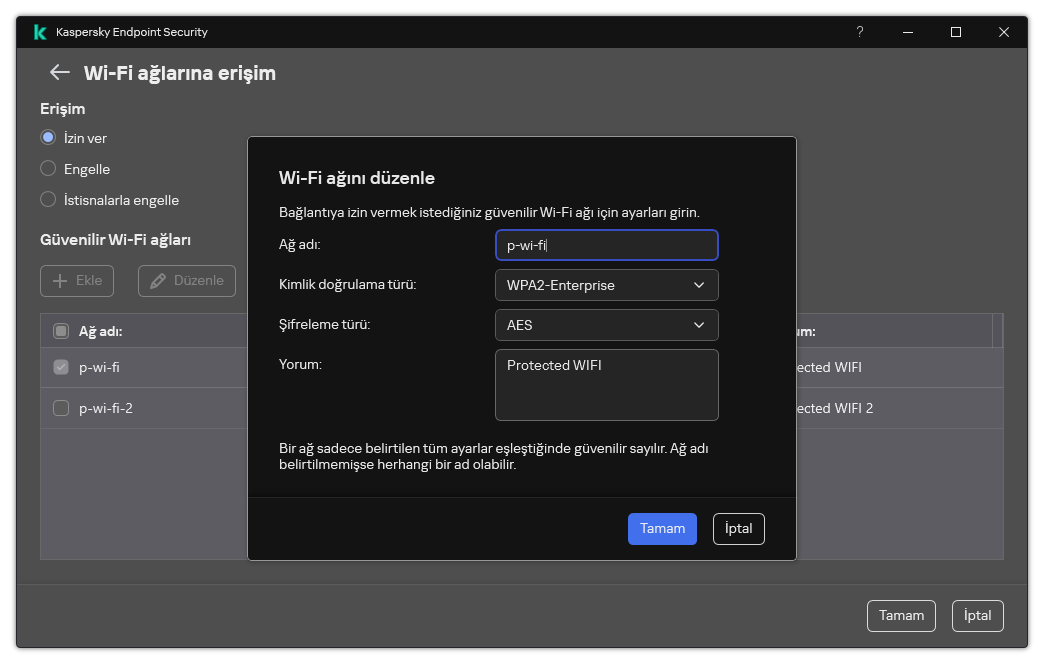The width and height of the screenshot is (1044, 664).
Task: Toggle the select-all checkbox in the table header
Action: [60, 330]
